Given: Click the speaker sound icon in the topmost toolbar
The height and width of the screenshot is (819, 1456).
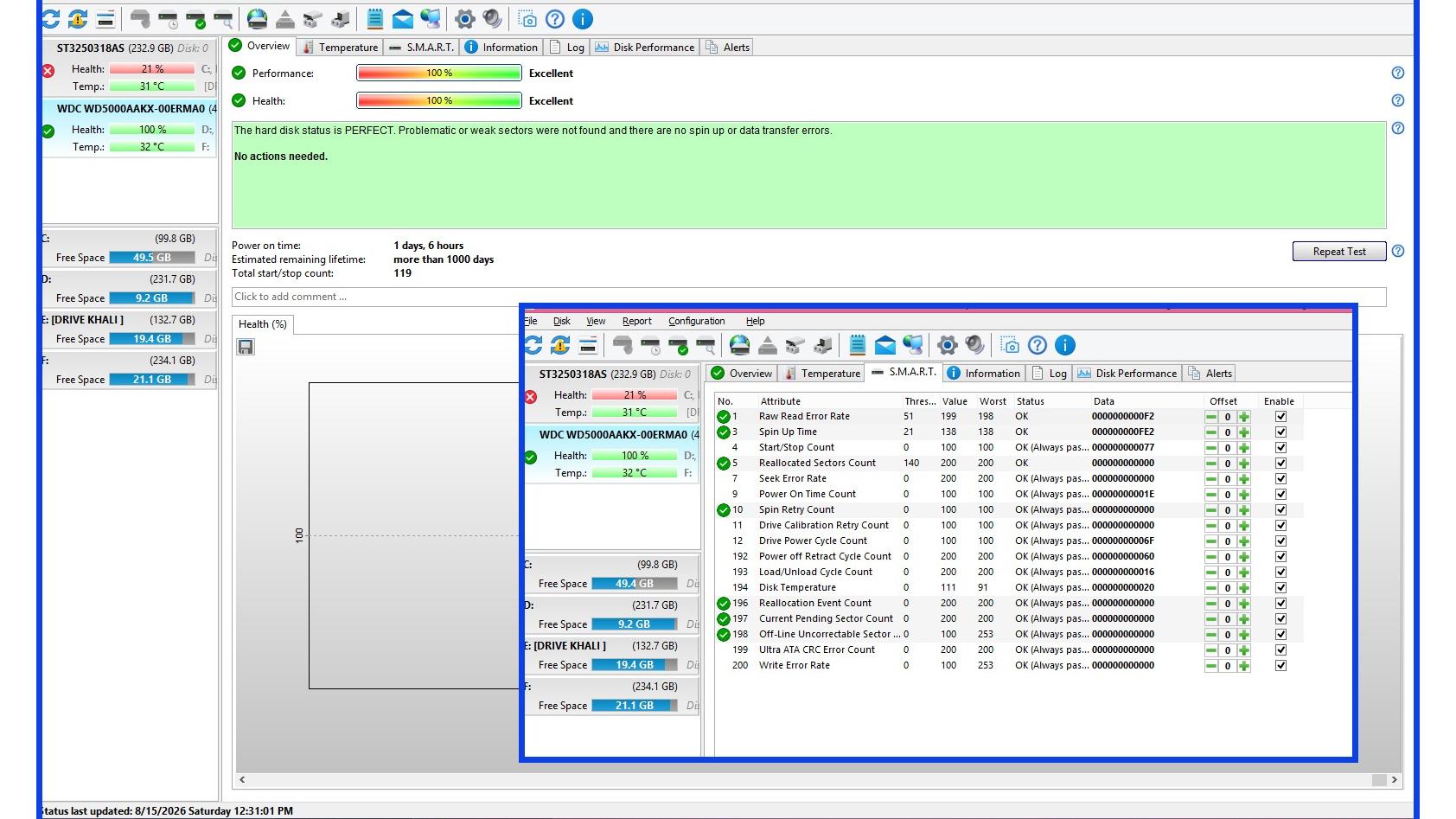Looking at the screenshot, I should 493,19.
